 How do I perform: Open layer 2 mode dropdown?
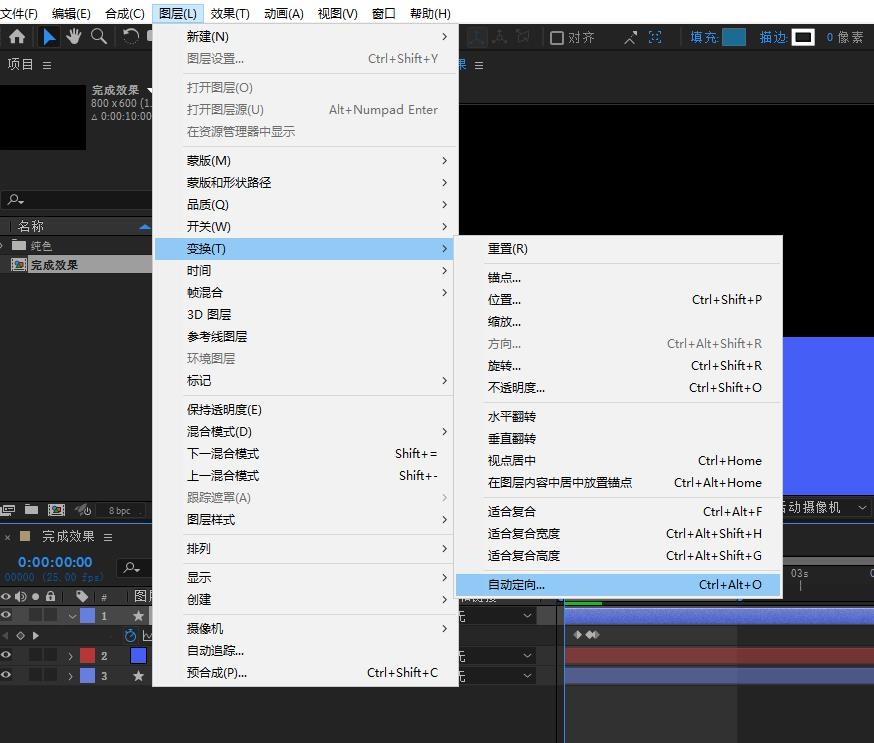point(527,656)
